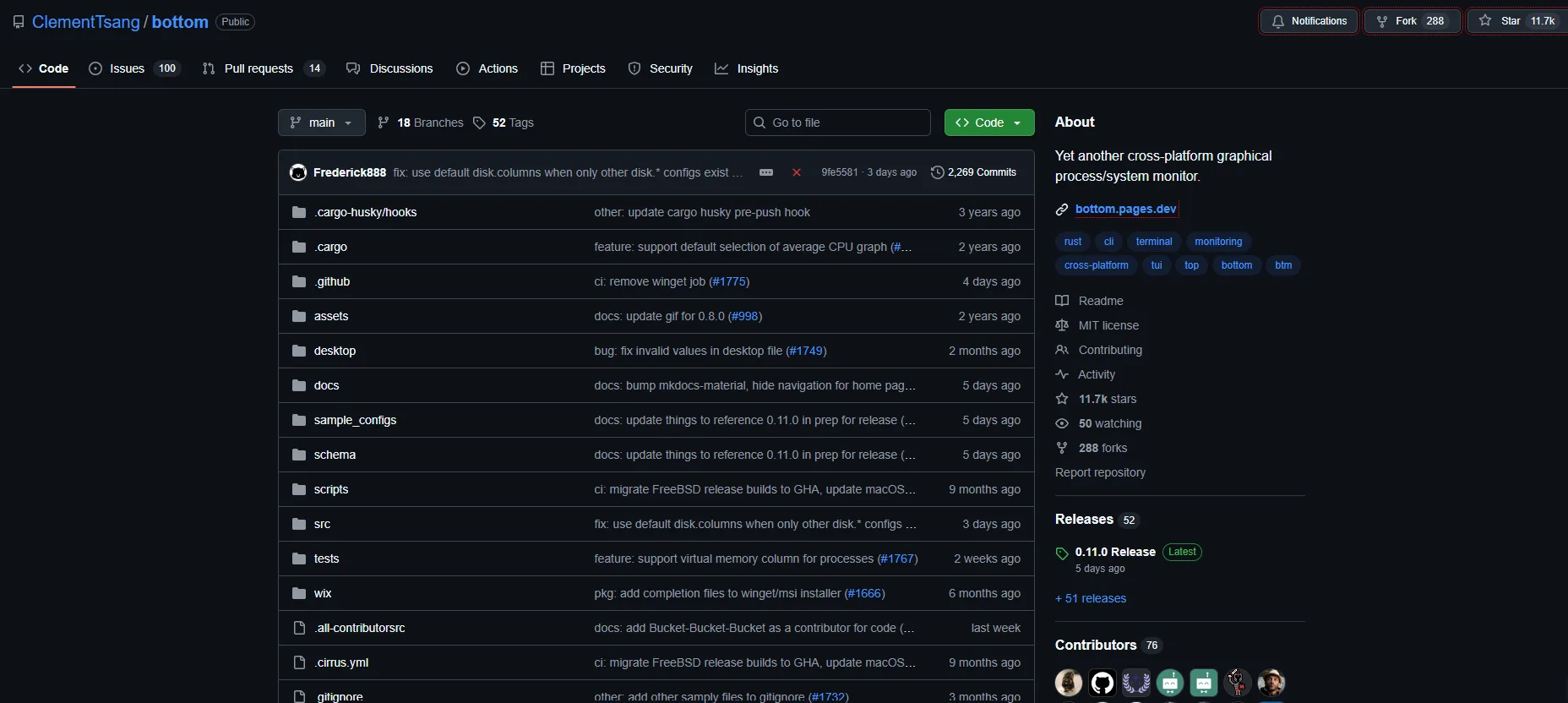Open 0.11.0 Release link
This screenshot has height=703, width=1568.
coord(1115,552)
